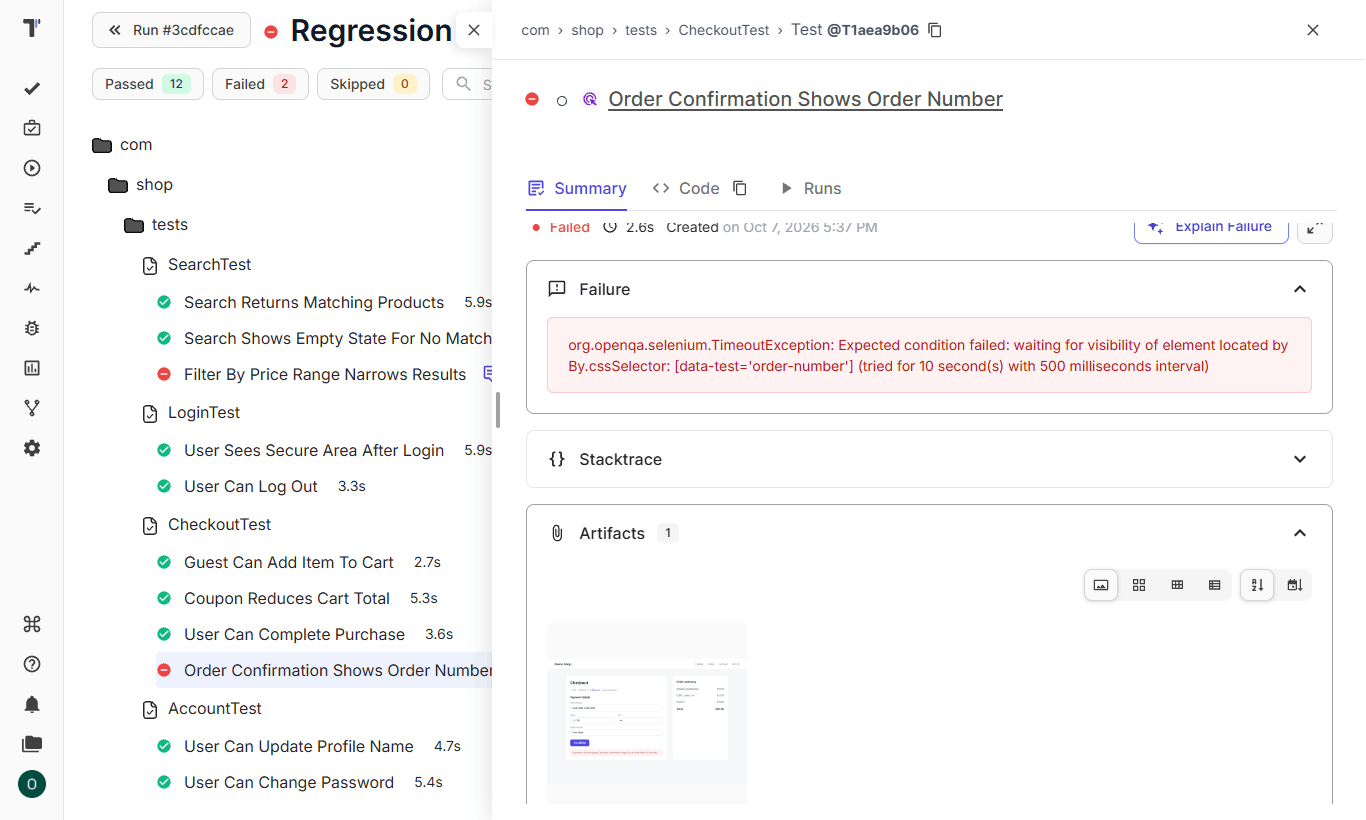Go back to Run #3cdfccae
Viewport: 1366px width, 820px height.
[x=171, y=30]
